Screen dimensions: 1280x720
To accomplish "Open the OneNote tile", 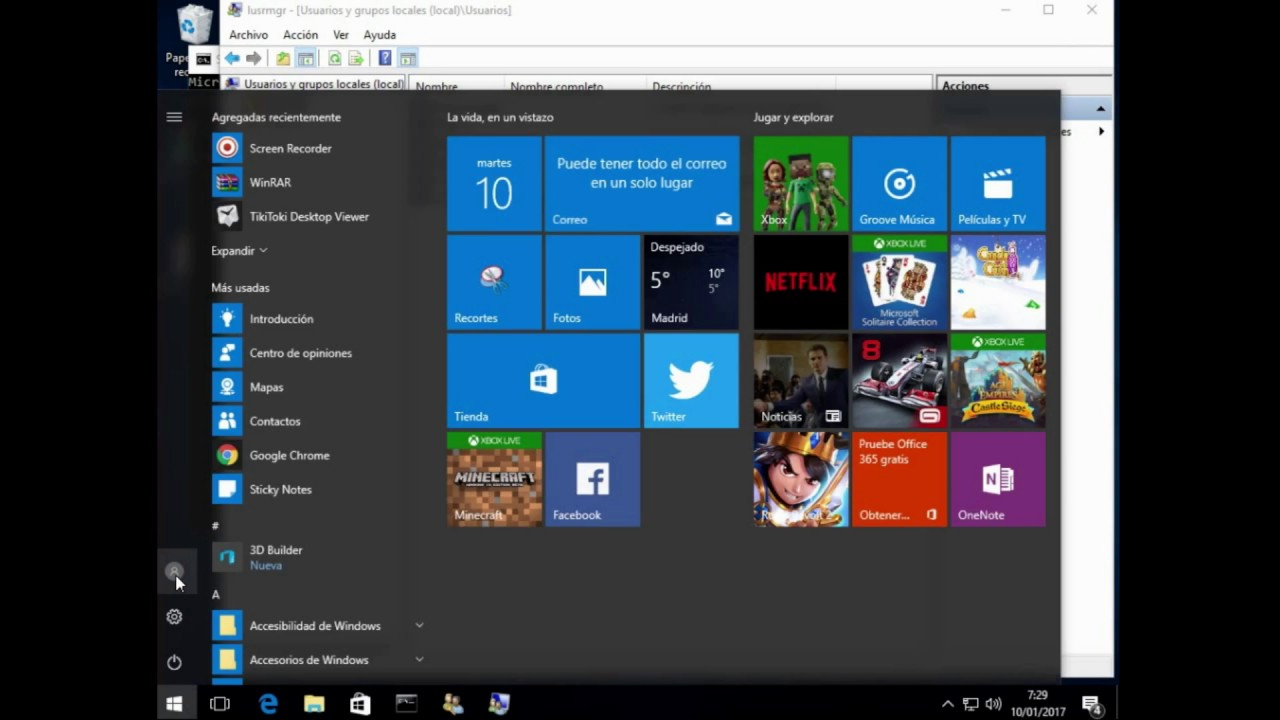I will tap(998, 479).
